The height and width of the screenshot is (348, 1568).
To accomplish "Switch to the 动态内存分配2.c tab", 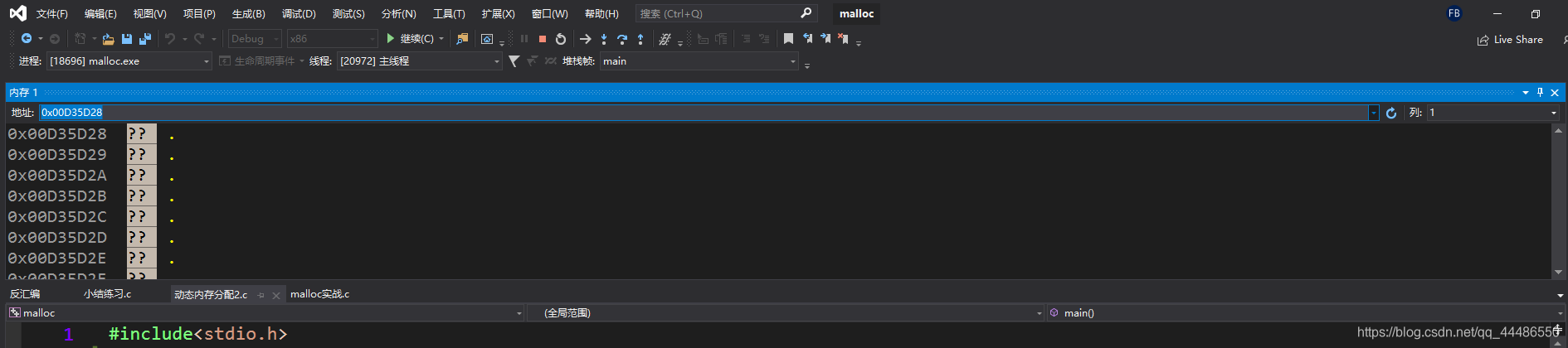I will click(211, 295).
